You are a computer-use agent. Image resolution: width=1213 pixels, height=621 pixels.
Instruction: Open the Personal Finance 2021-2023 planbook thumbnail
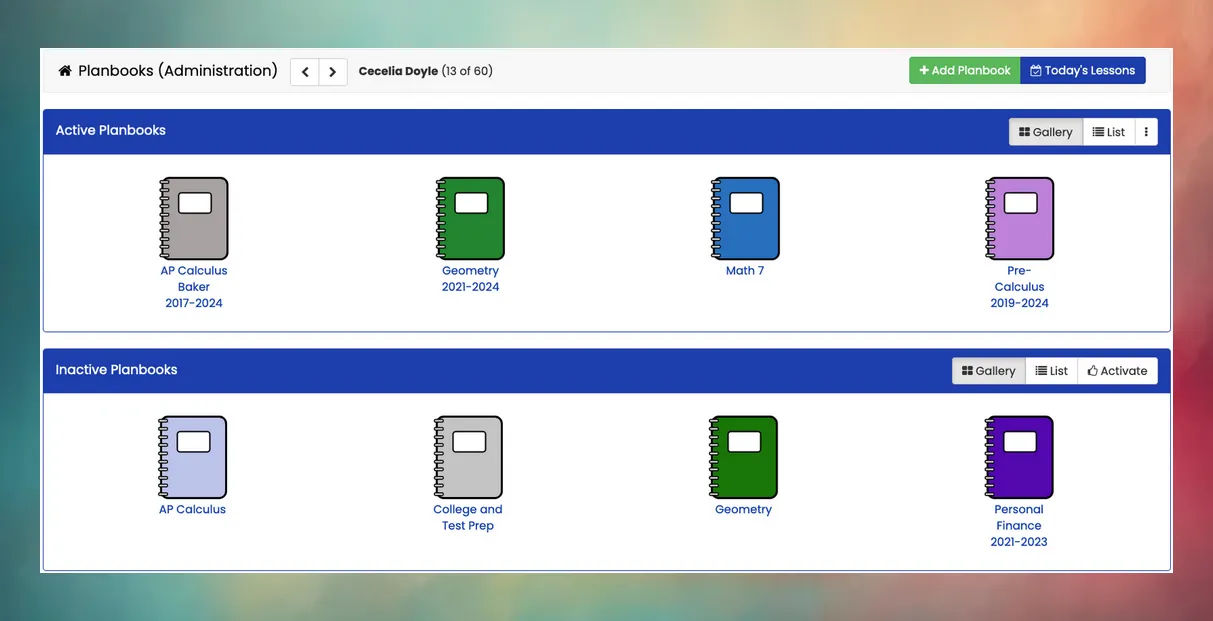pyautogui.click(x=1019, y=456)
